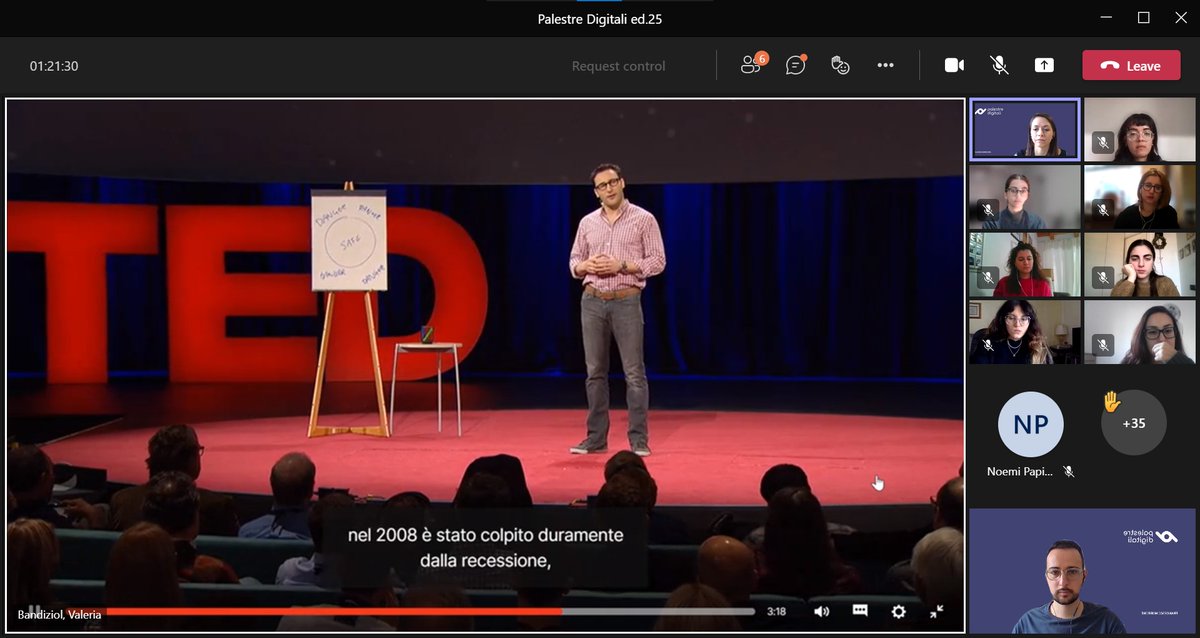
Task: Select the tile of the participant resting cheek on hand
Action: (1139, 264)
